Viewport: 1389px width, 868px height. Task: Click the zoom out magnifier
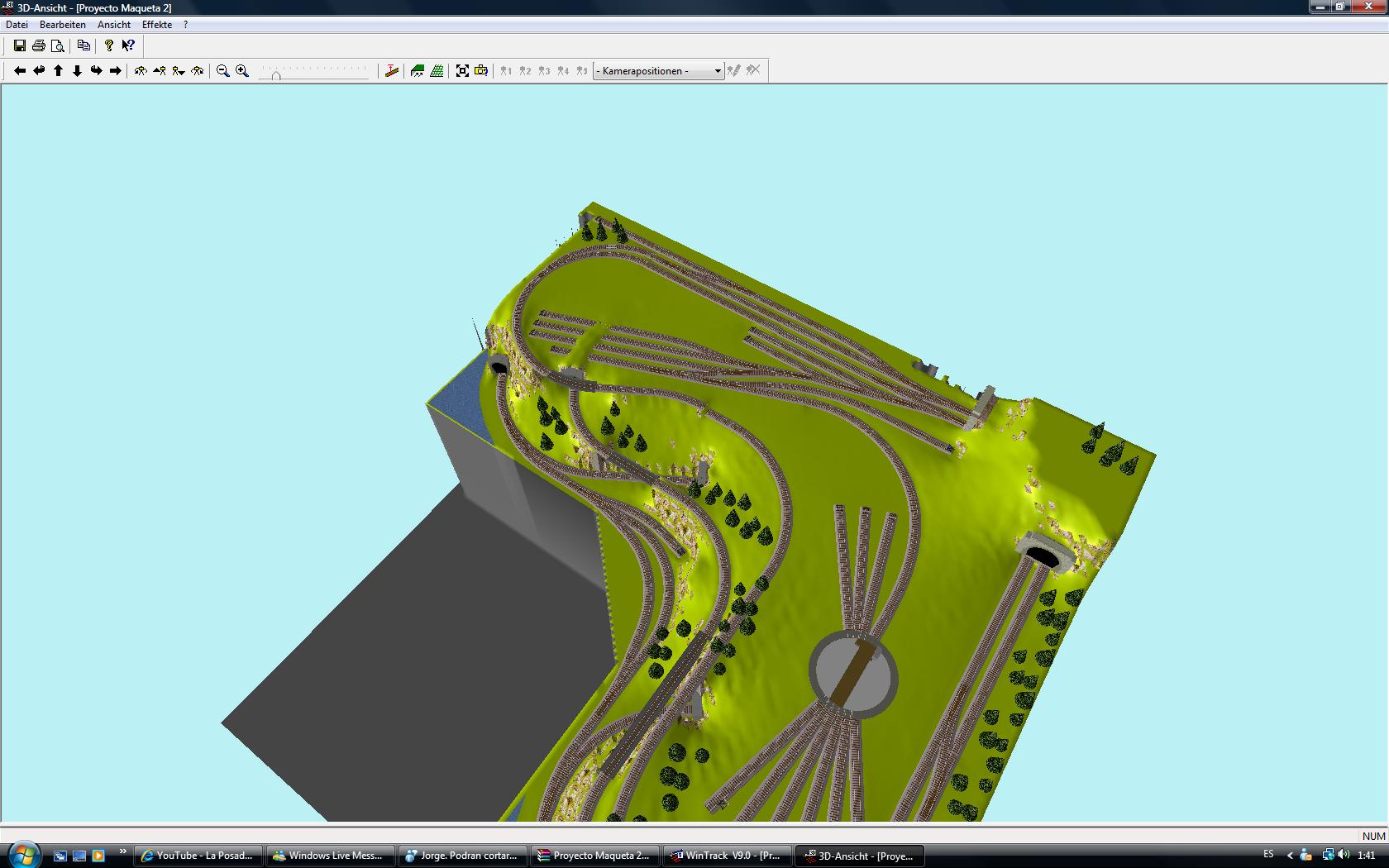[x=222, y=71]
